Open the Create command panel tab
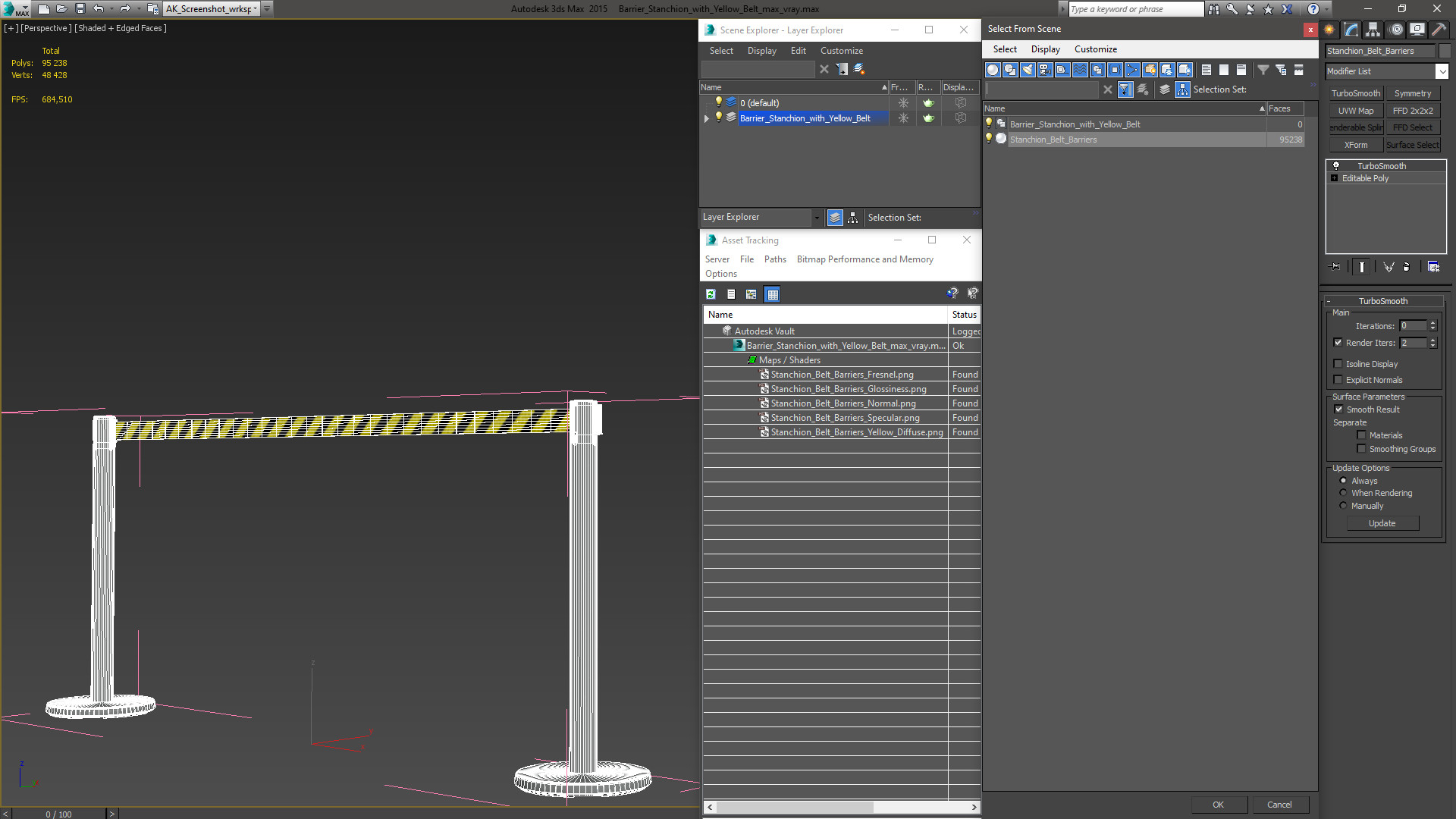Image resolution: width=1456 pixels, height=819 pixels. click(x=1329, y=30)
